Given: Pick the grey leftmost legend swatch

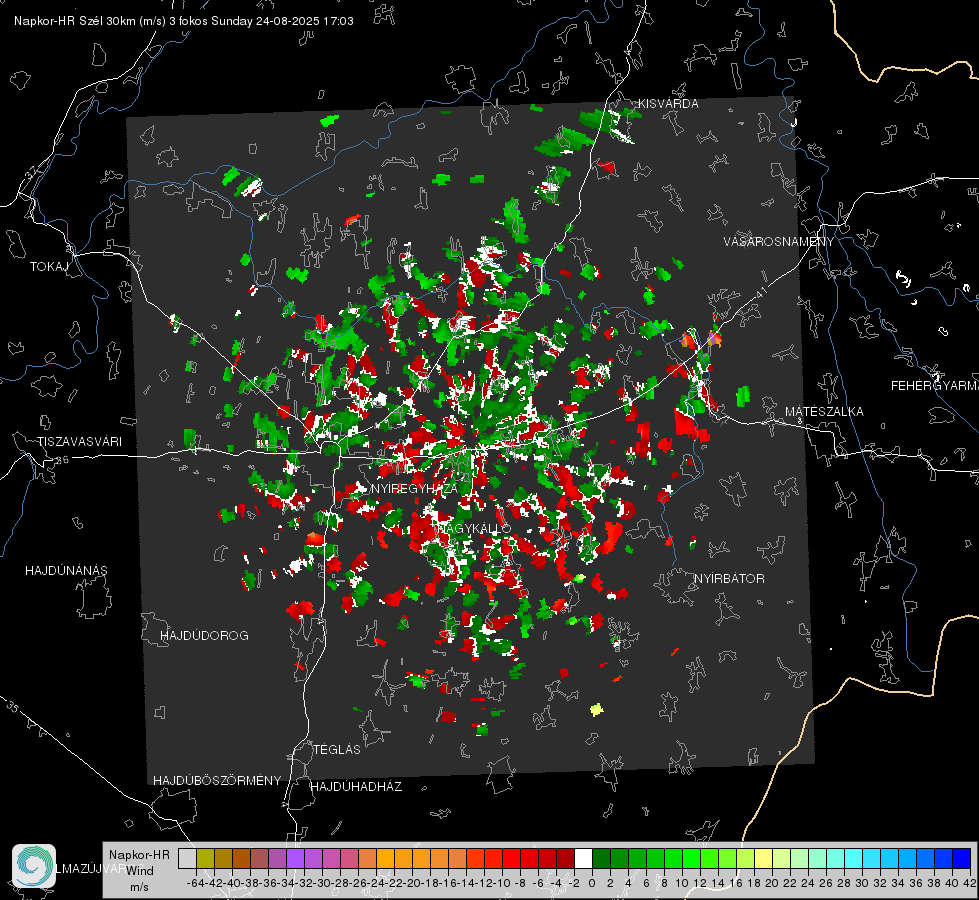Looking at the screenshot, I should click(x=187, y=858).
